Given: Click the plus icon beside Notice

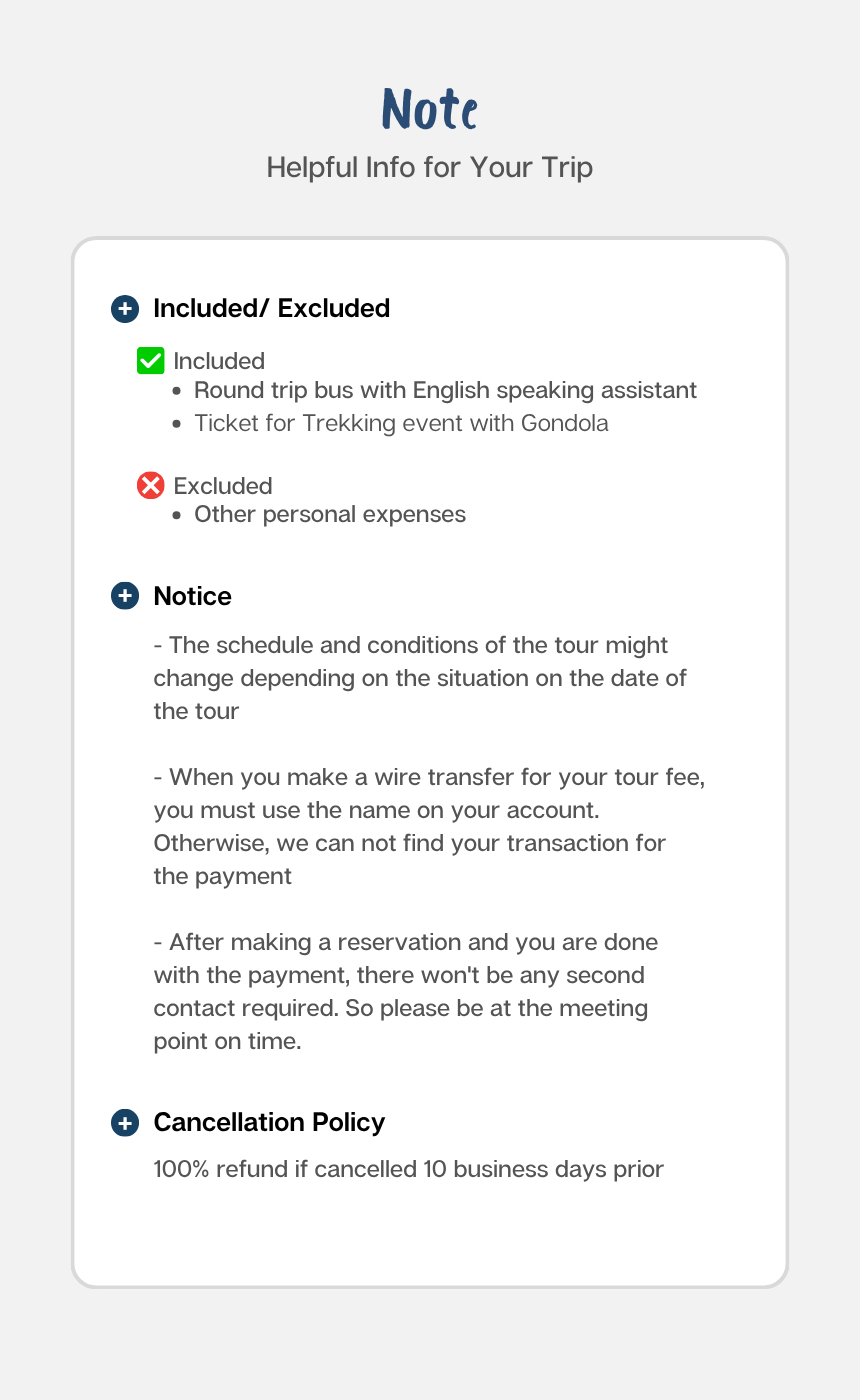Looking at the screenshot, I should 124,596.
